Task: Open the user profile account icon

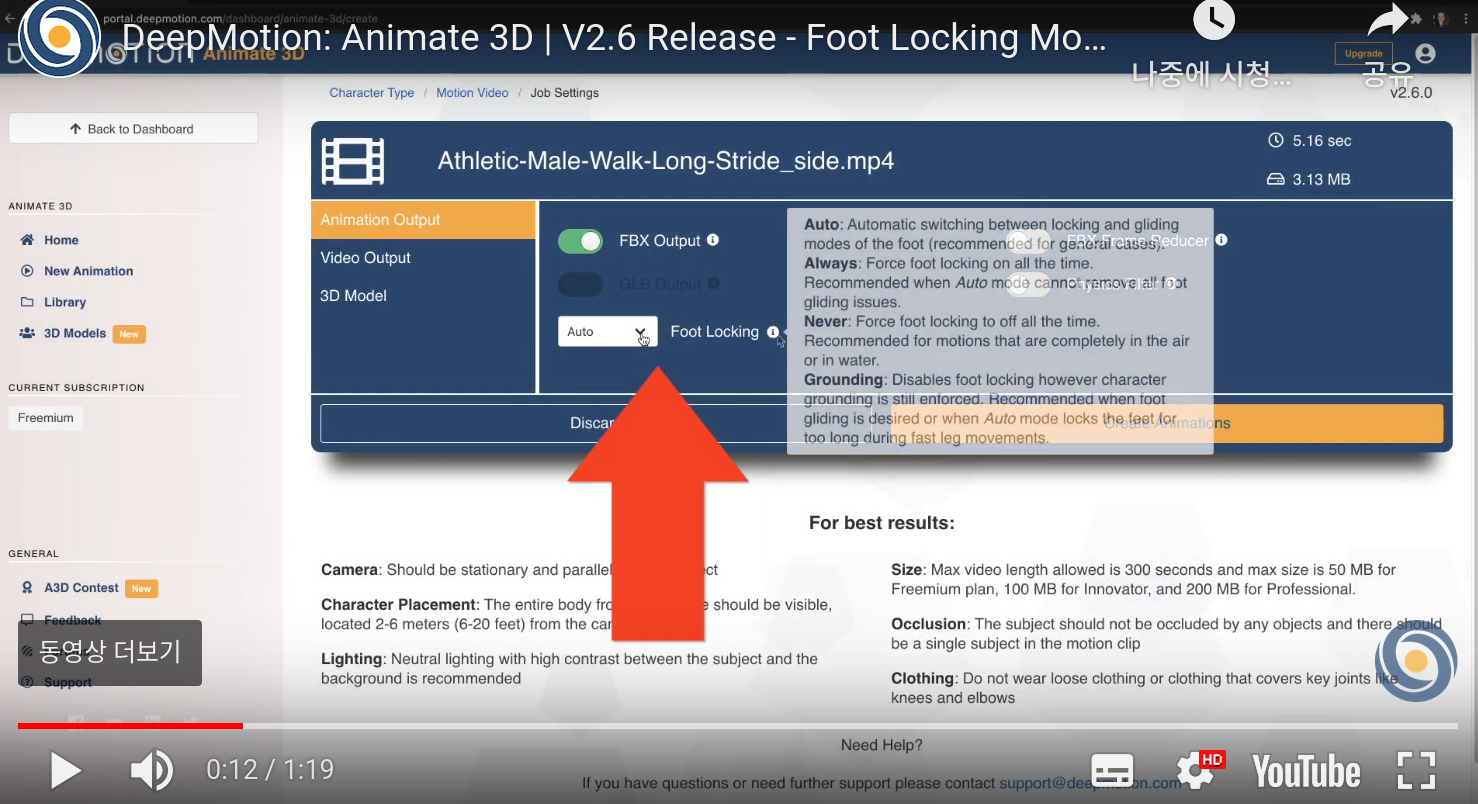Action: click(x=1426, y=53)
